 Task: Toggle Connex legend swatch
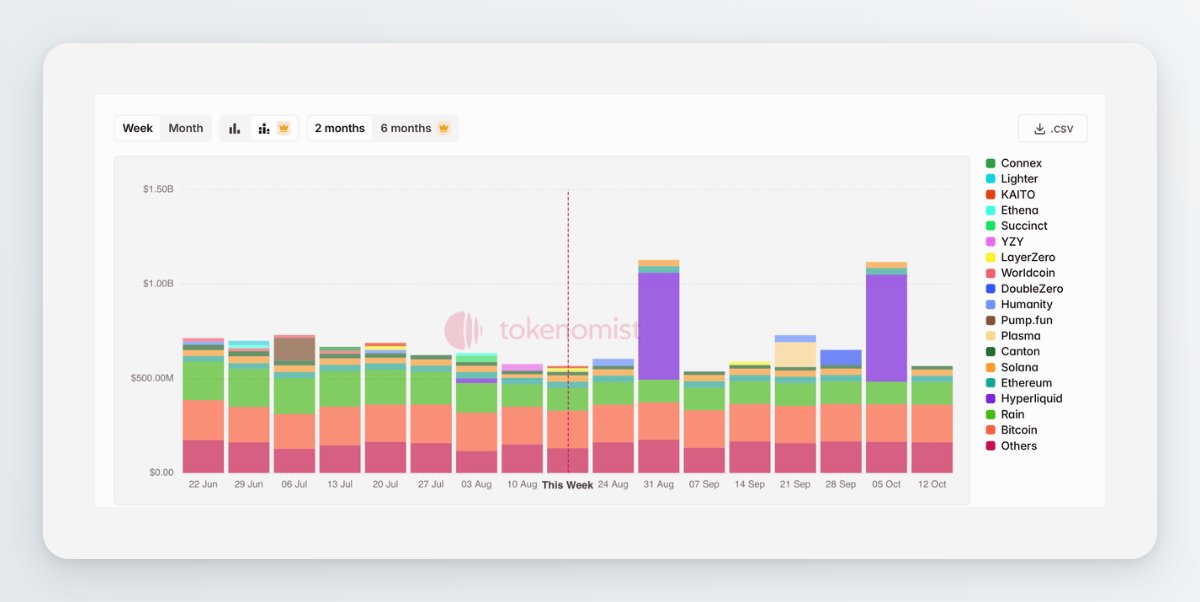991,163
